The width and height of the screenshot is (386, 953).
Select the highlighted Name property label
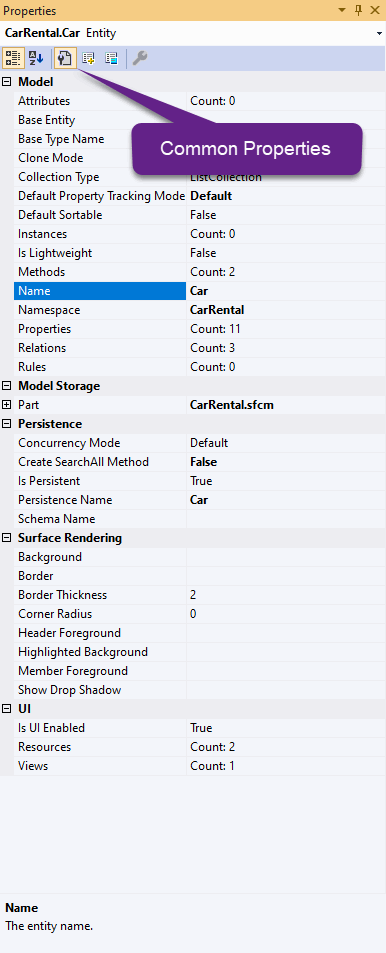click(100, 291)
